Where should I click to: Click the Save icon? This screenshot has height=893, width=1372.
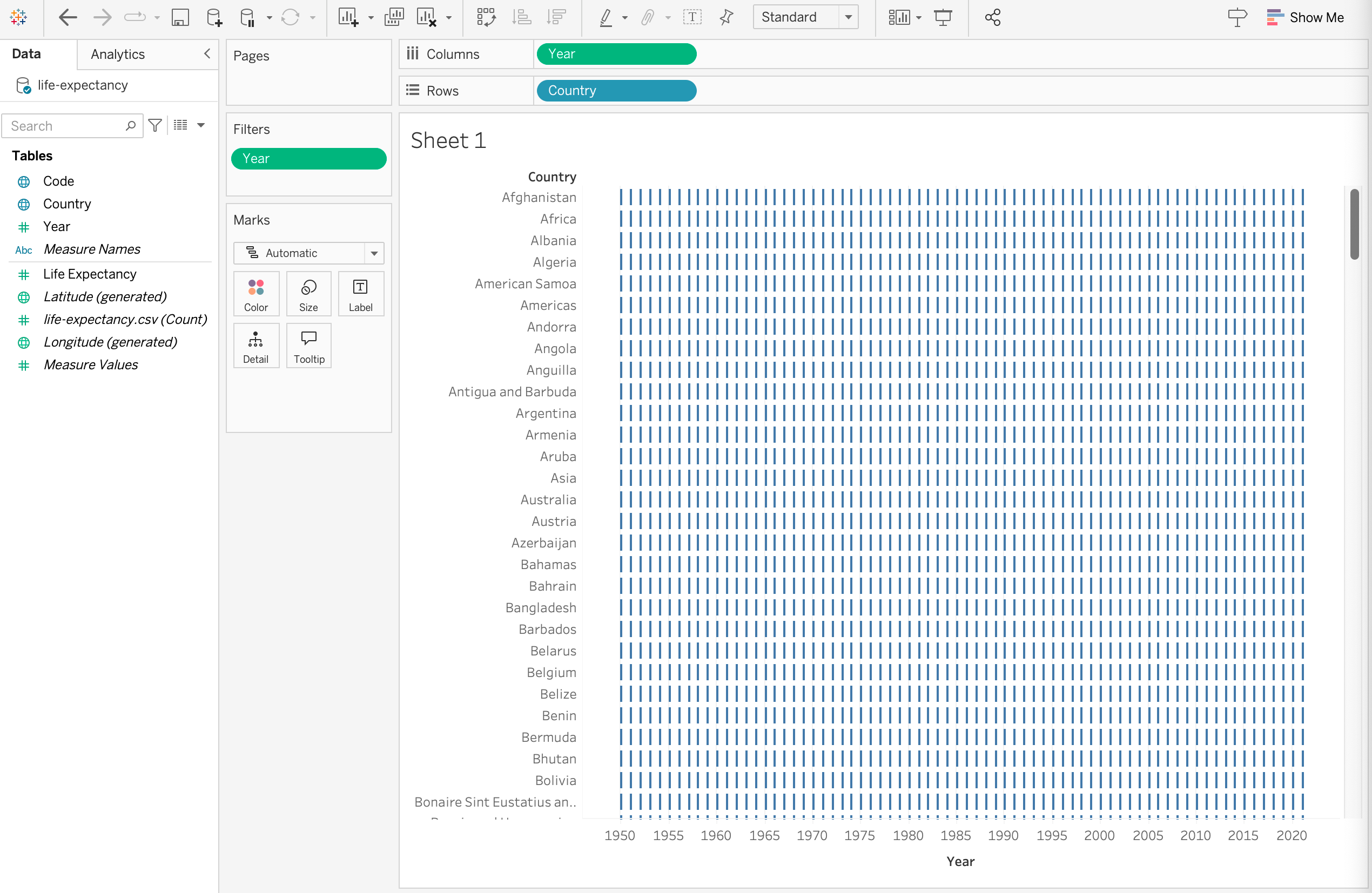coord(180,17)
